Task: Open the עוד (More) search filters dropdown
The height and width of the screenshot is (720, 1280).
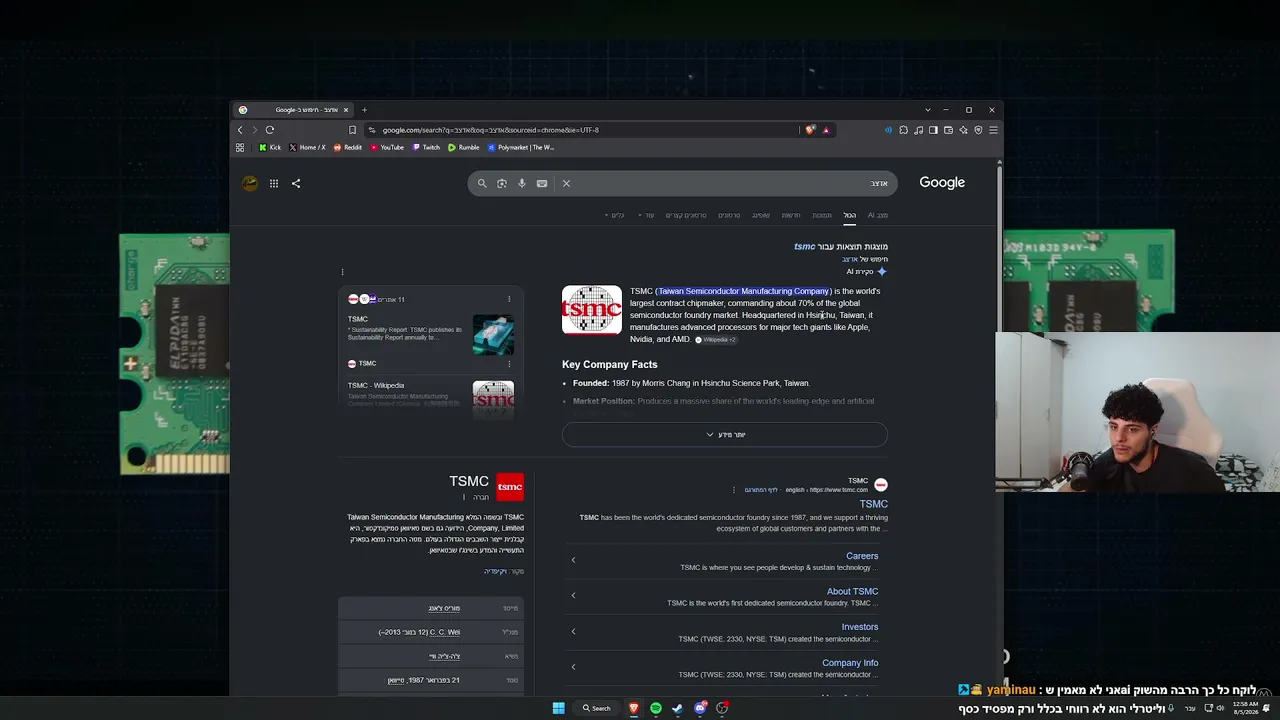Action: point(646,215)
